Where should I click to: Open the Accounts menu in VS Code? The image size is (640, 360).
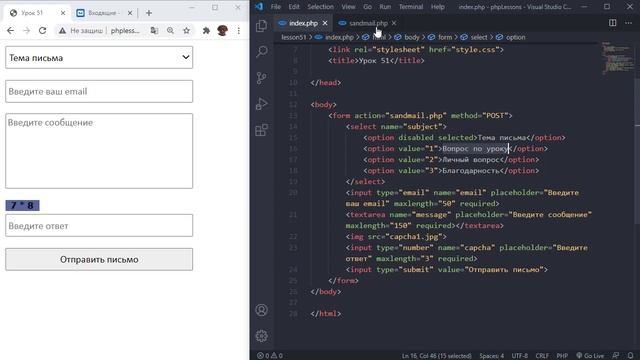click(261, 310)
